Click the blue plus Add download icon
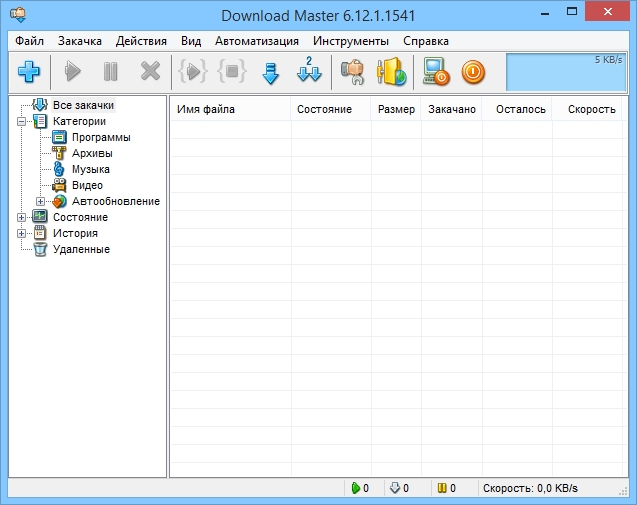 (x=27, y=72)
